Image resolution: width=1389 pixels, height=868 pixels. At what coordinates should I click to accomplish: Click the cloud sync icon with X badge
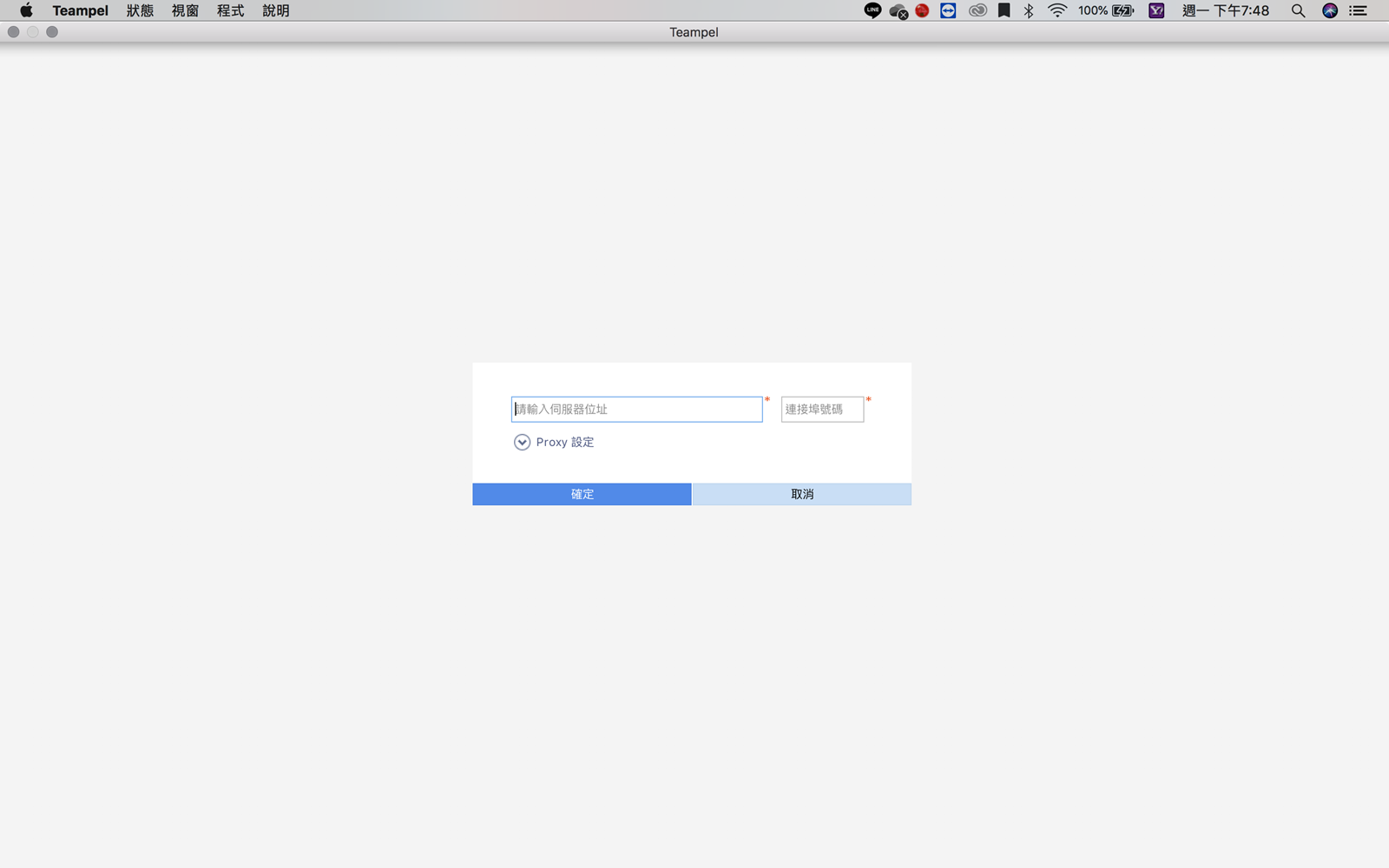[898, 11]
